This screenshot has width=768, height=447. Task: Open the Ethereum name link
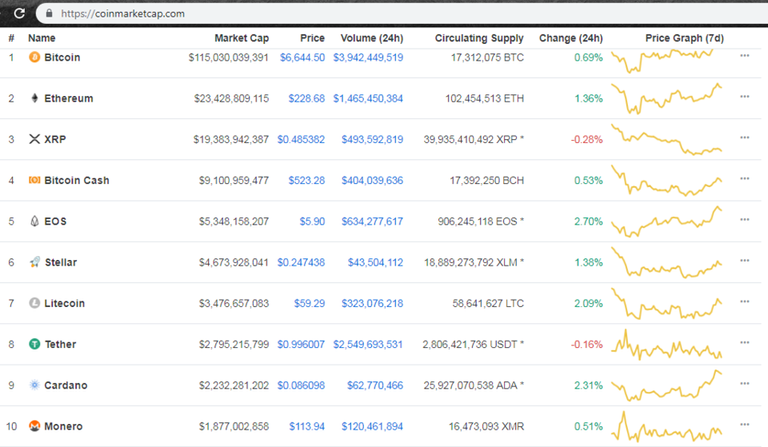coord(69,98)
